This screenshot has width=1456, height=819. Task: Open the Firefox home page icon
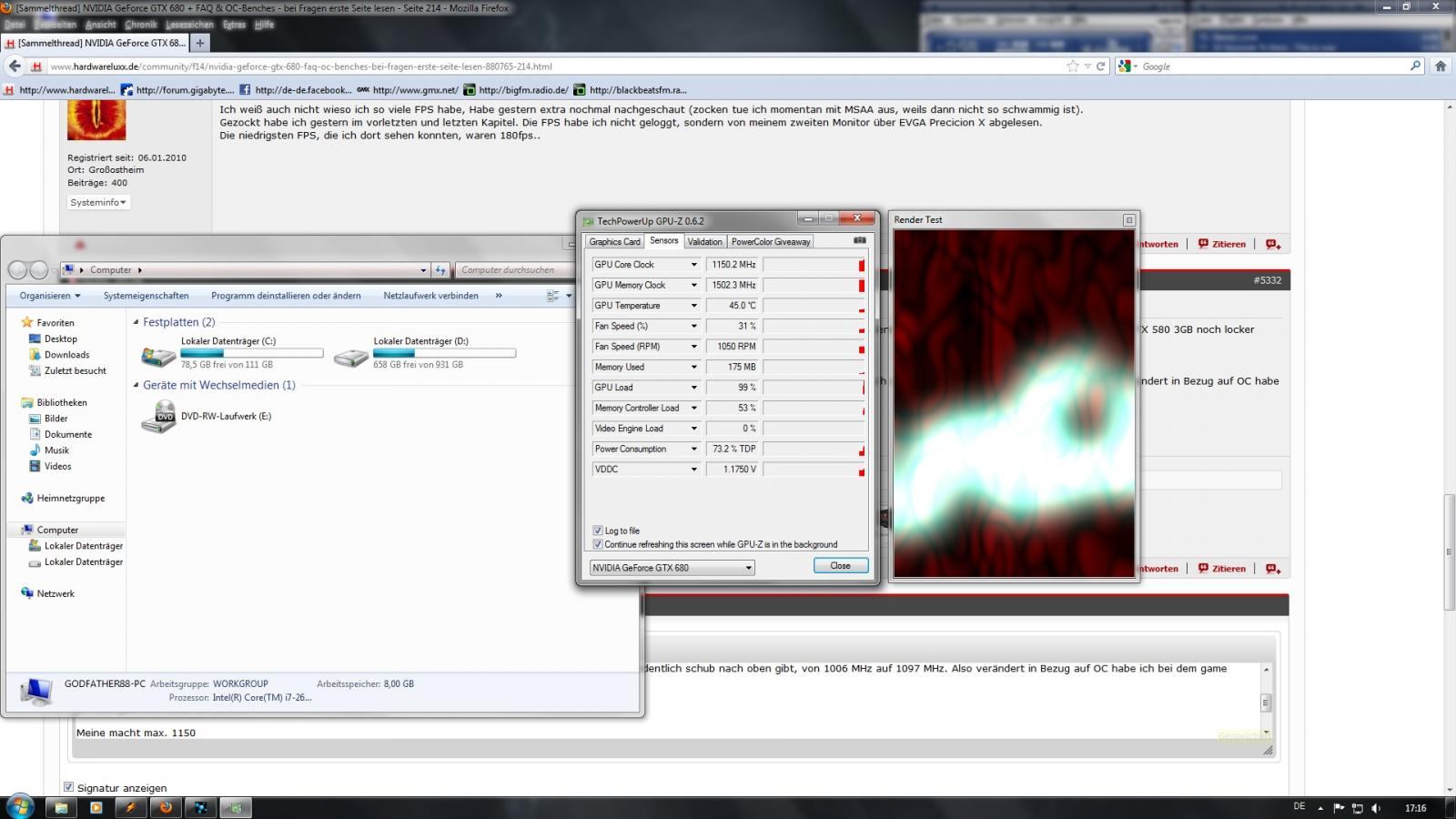coord(1441,66)
